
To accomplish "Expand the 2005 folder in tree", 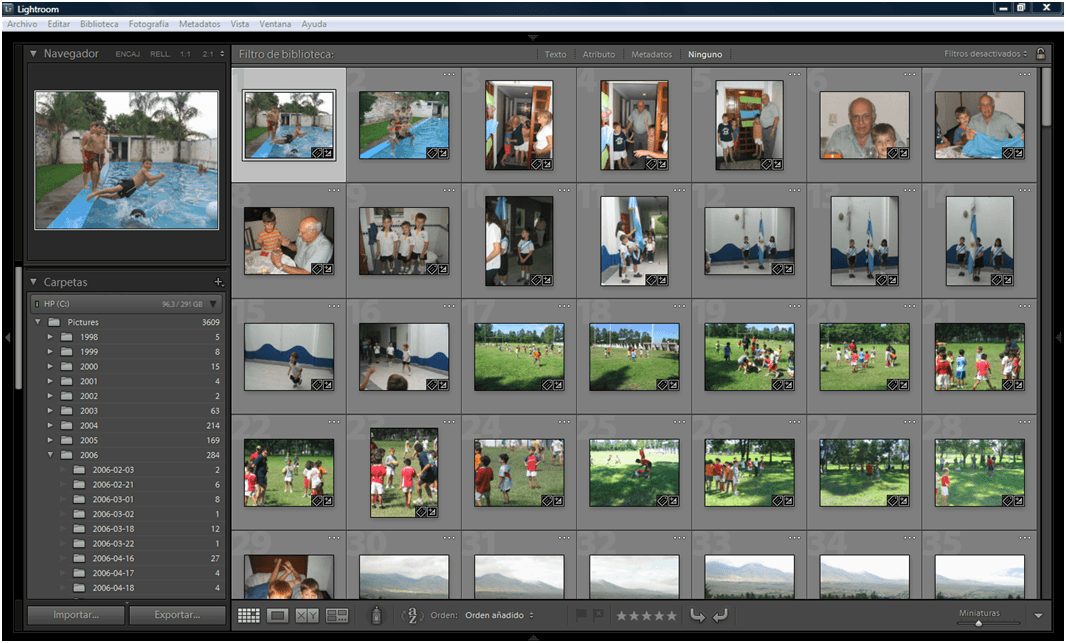I will click(x=50, y=440).
